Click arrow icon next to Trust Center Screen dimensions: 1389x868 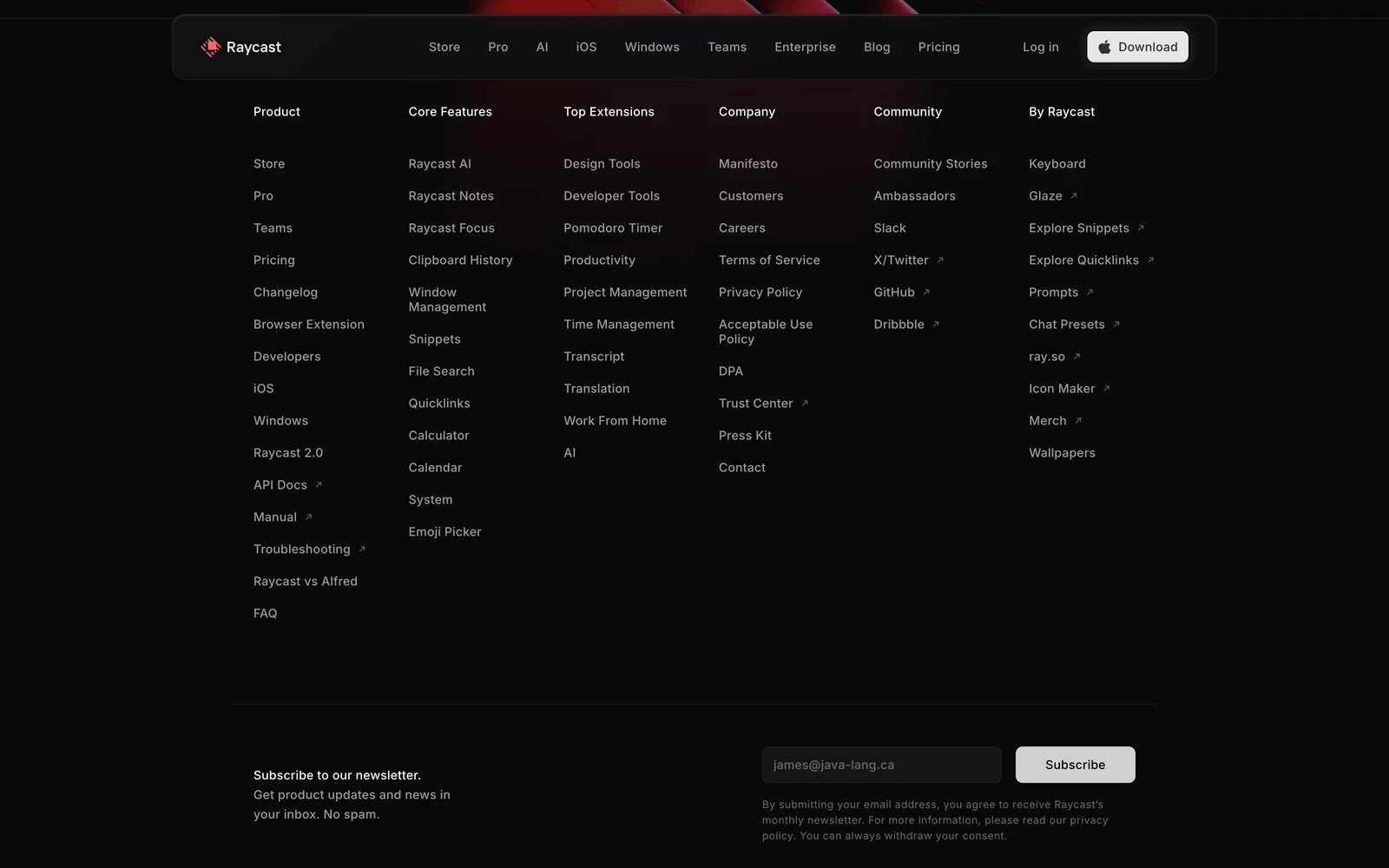[x=805, y=404]
